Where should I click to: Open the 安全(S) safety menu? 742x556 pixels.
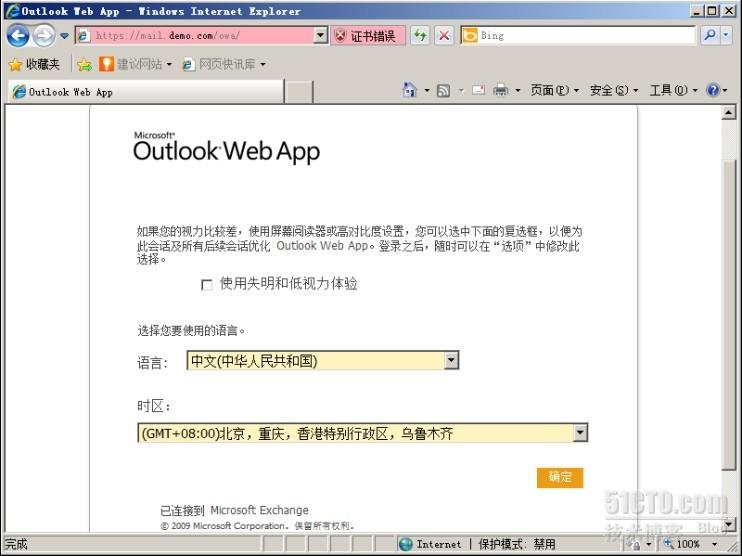(614, 90)
